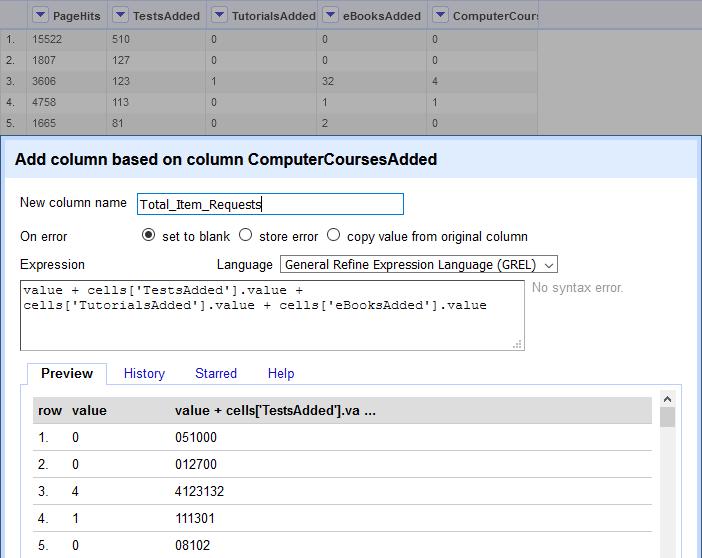Image resolution: width=702 pixels, height=558 pixels.
Task: Select the 'set to blank' error option
Action: (x=148, y=235)
